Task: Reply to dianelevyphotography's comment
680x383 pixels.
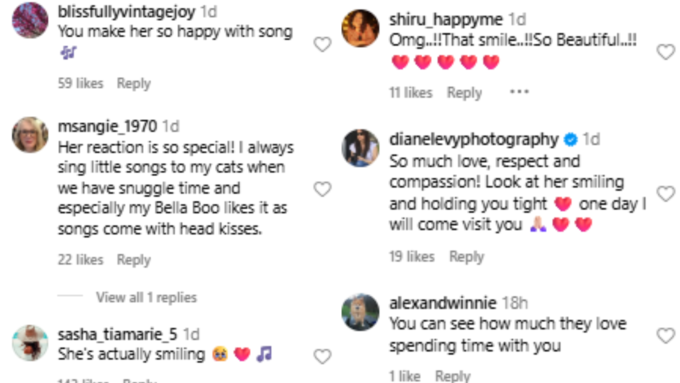Action: coord(466,257)
